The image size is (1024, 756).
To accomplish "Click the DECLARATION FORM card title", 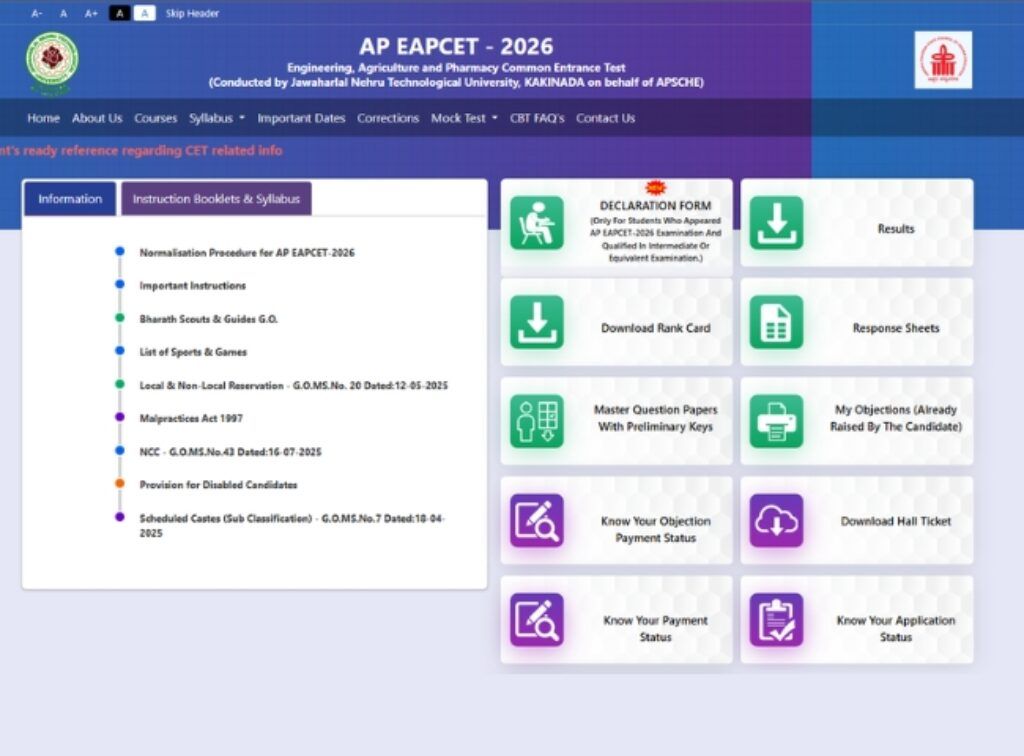I will 655,205.
